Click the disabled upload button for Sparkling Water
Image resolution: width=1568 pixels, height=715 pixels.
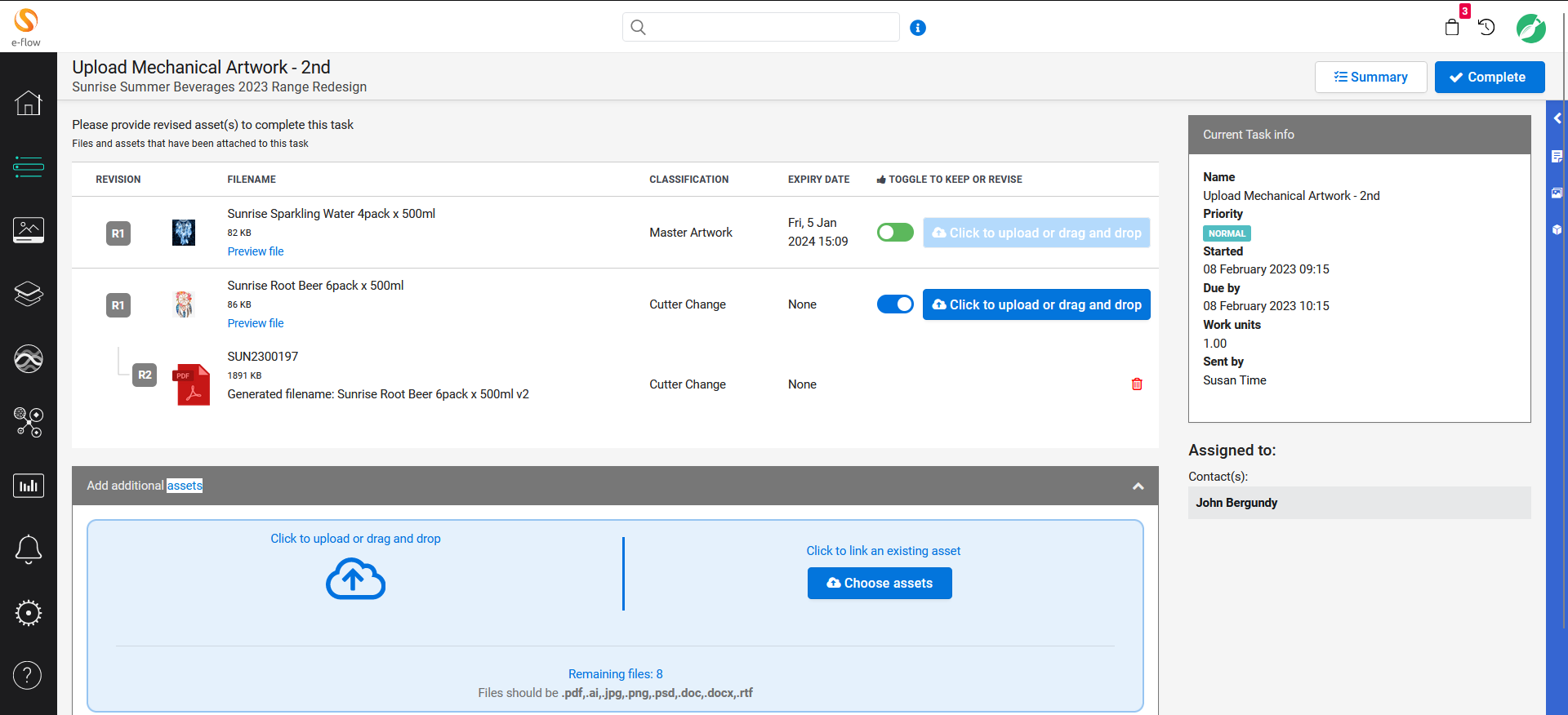pyautogui.click(x=1036, y=233)
